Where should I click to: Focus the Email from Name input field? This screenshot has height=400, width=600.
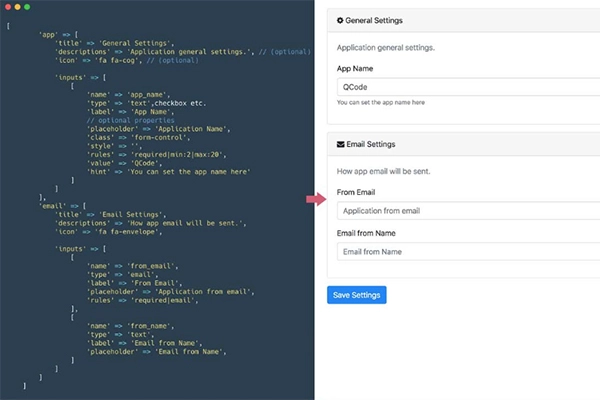click(x=468, y=251)
